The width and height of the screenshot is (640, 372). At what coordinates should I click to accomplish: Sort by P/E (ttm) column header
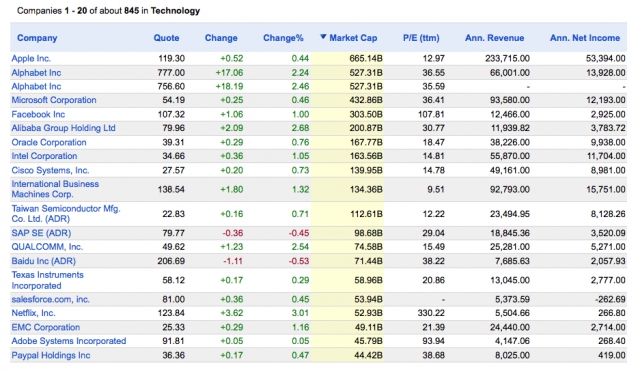(x=421, y=38)
